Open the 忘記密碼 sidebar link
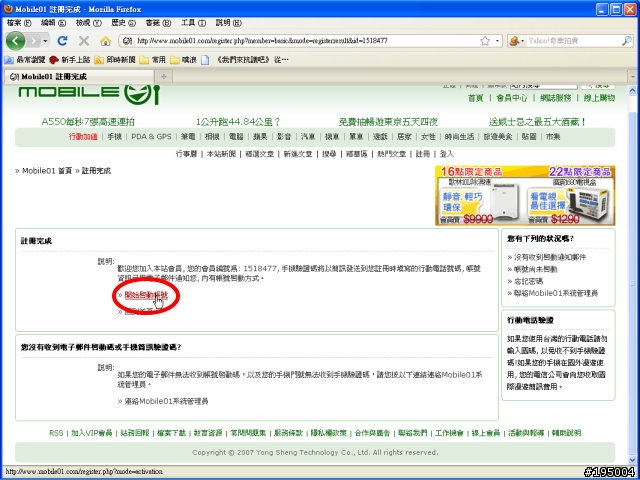 (x=528, y=281)
